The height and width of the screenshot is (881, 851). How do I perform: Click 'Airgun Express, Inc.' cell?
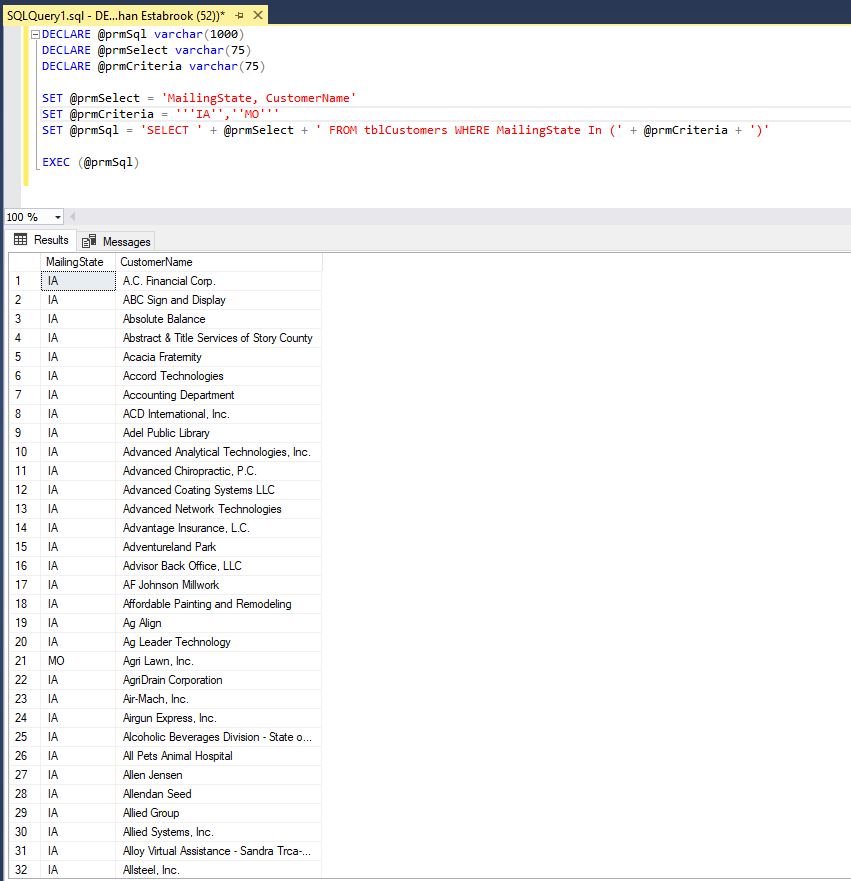click(219, 718)
